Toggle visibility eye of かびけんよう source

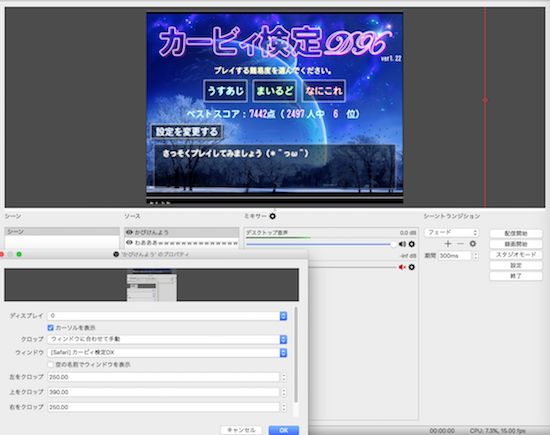(x=129, y=232)
